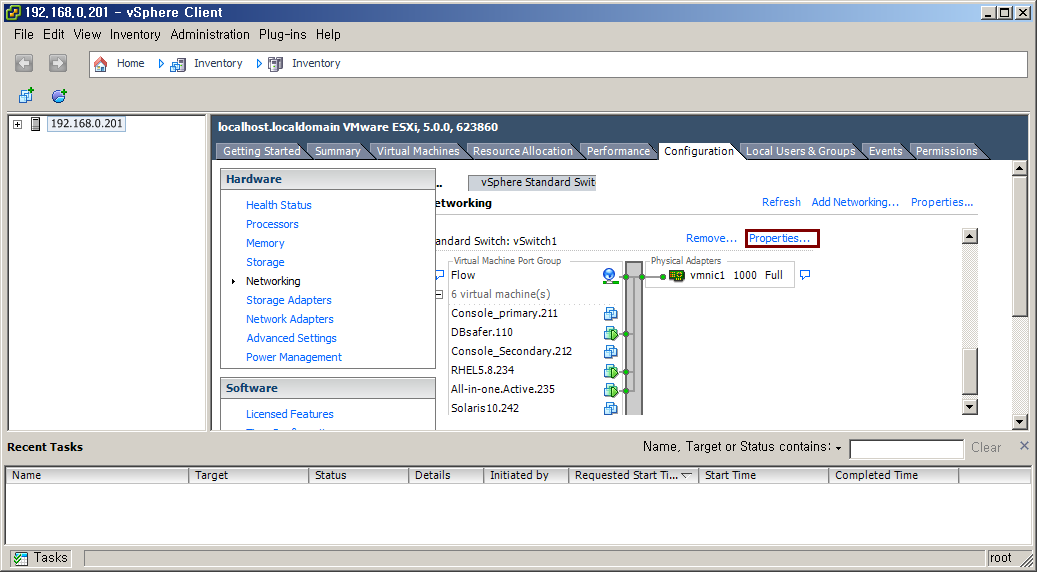Click the globe resource pool toolbar icon
The height and width of the screenshot is (572, 1037).
59,96
